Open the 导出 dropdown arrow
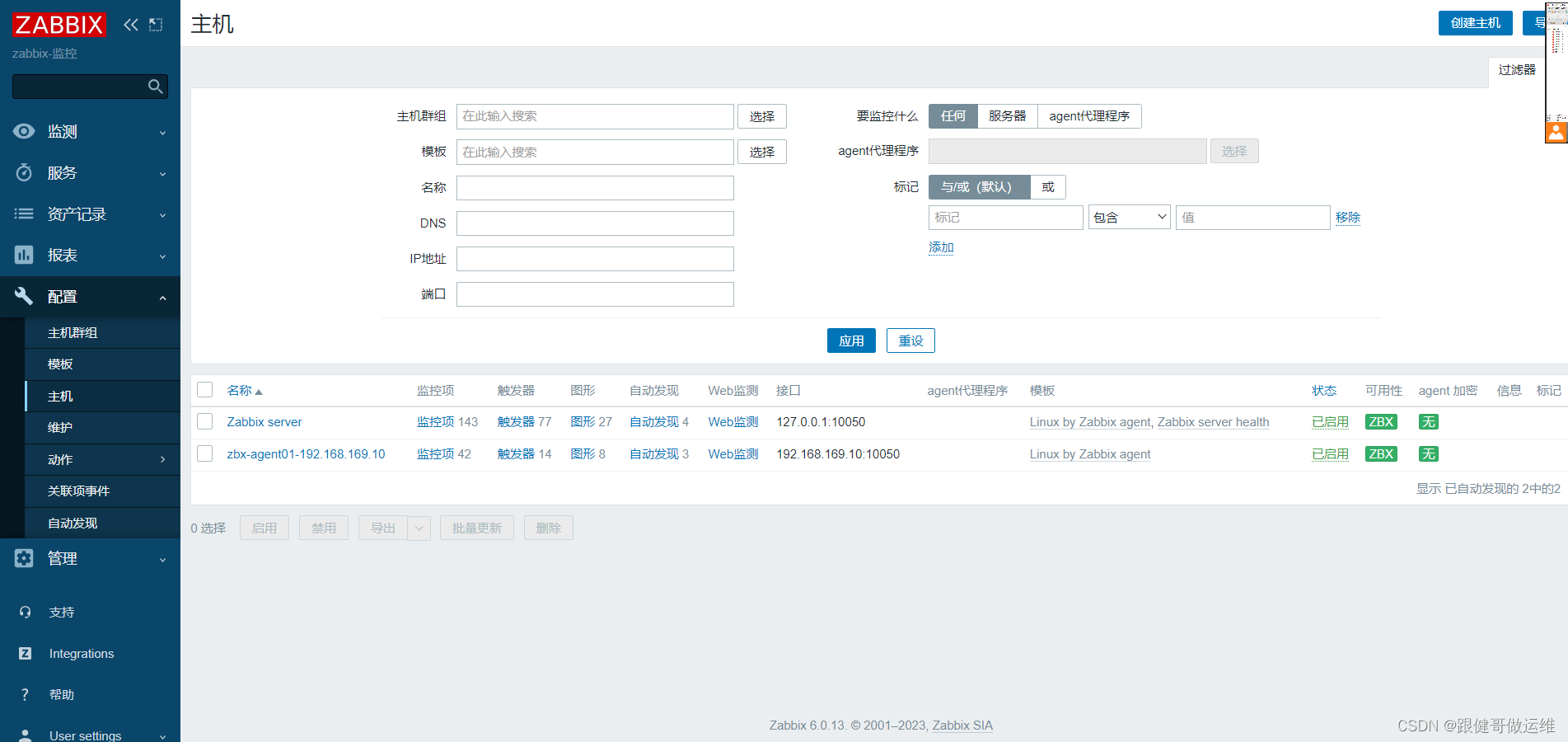1568x742 pixels. click(419, 528)
